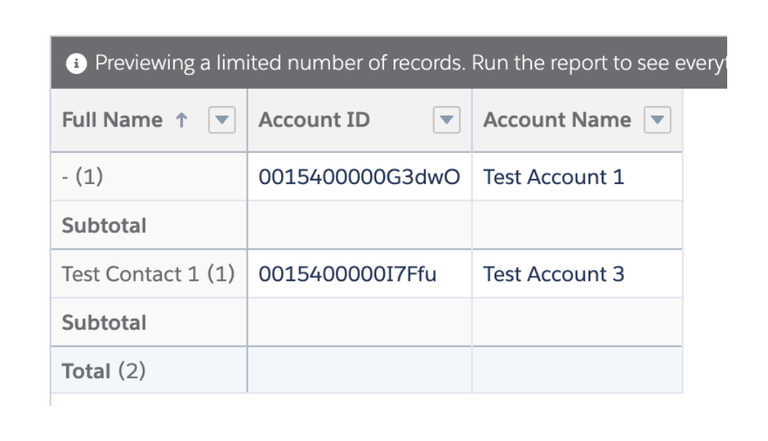768x441 pixels.
Task: Open the Test Account 1 link
Action: tap(553, 177)
